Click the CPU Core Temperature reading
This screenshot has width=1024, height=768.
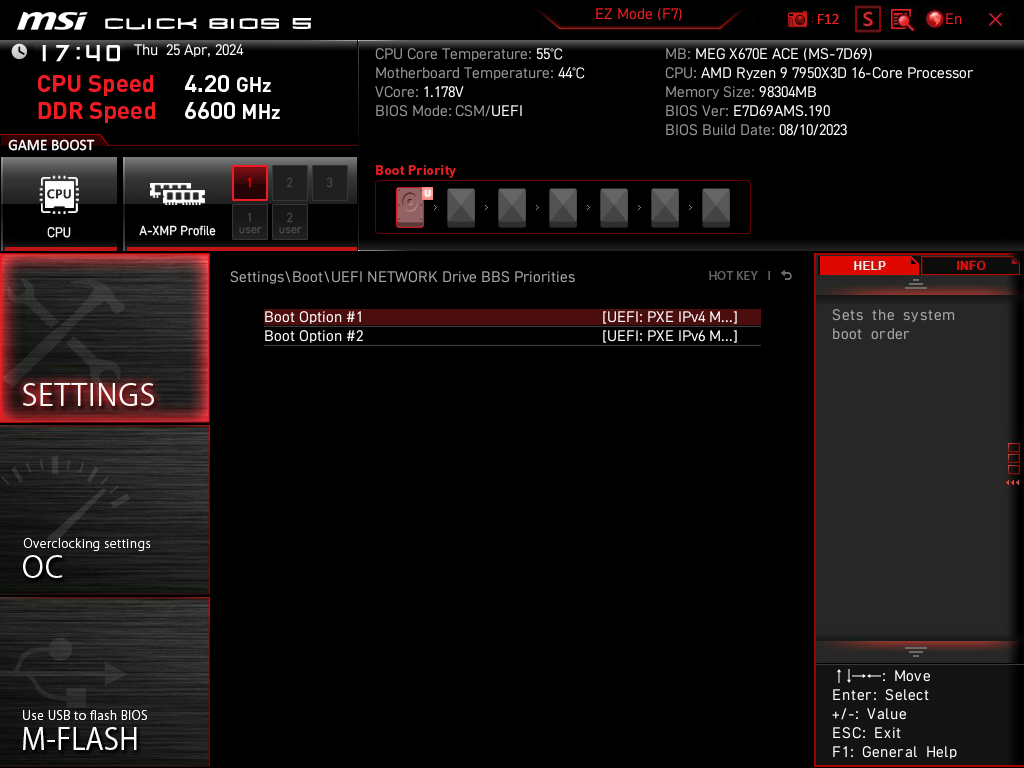(468, 54)
